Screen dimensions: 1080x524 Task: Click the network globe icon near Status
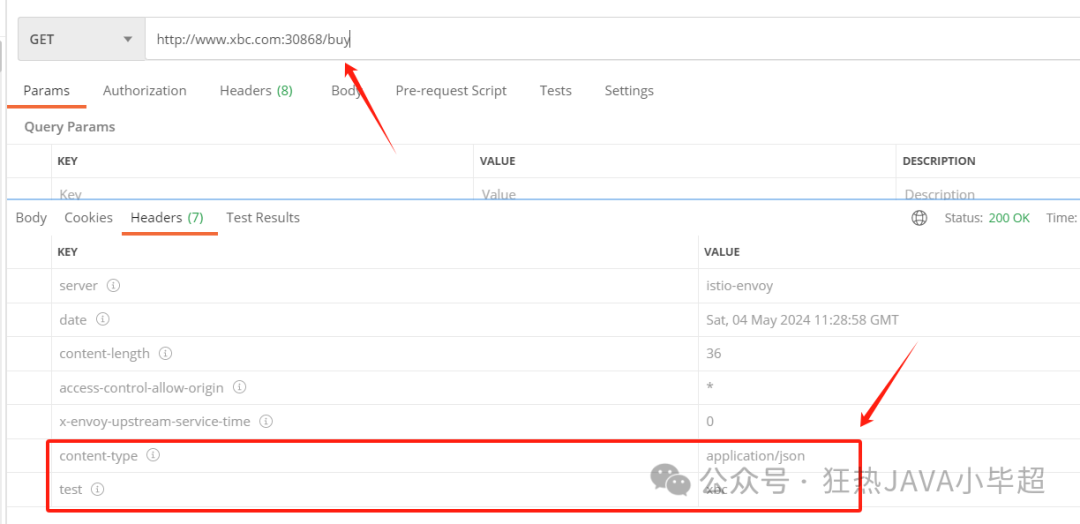point(919,218)
